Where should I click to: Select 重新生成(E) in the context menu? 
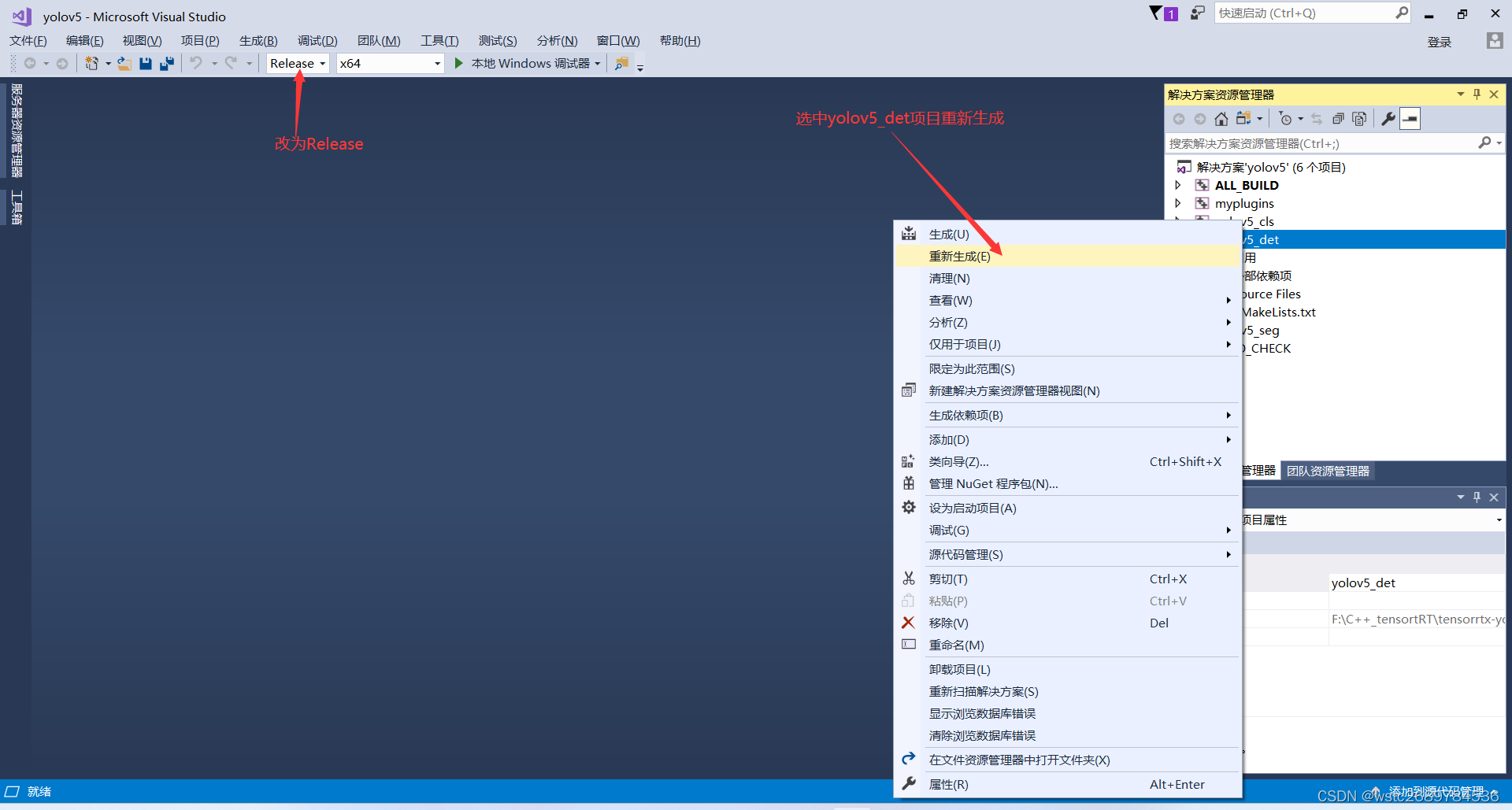1067,256
